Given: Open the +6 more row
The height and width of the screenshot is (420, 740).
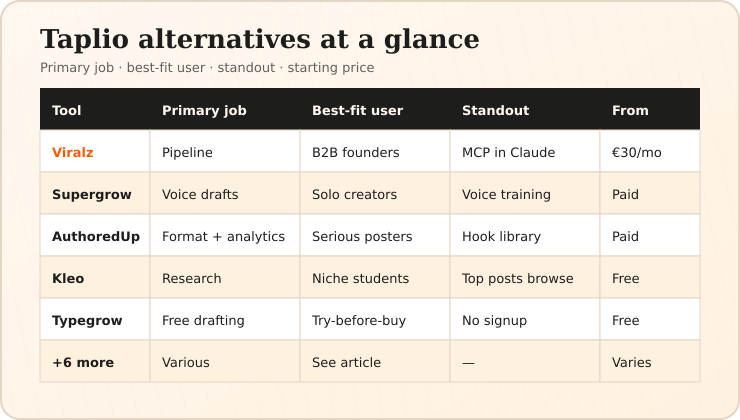Looking at the screenshot, I should click(x=370, y=362).
